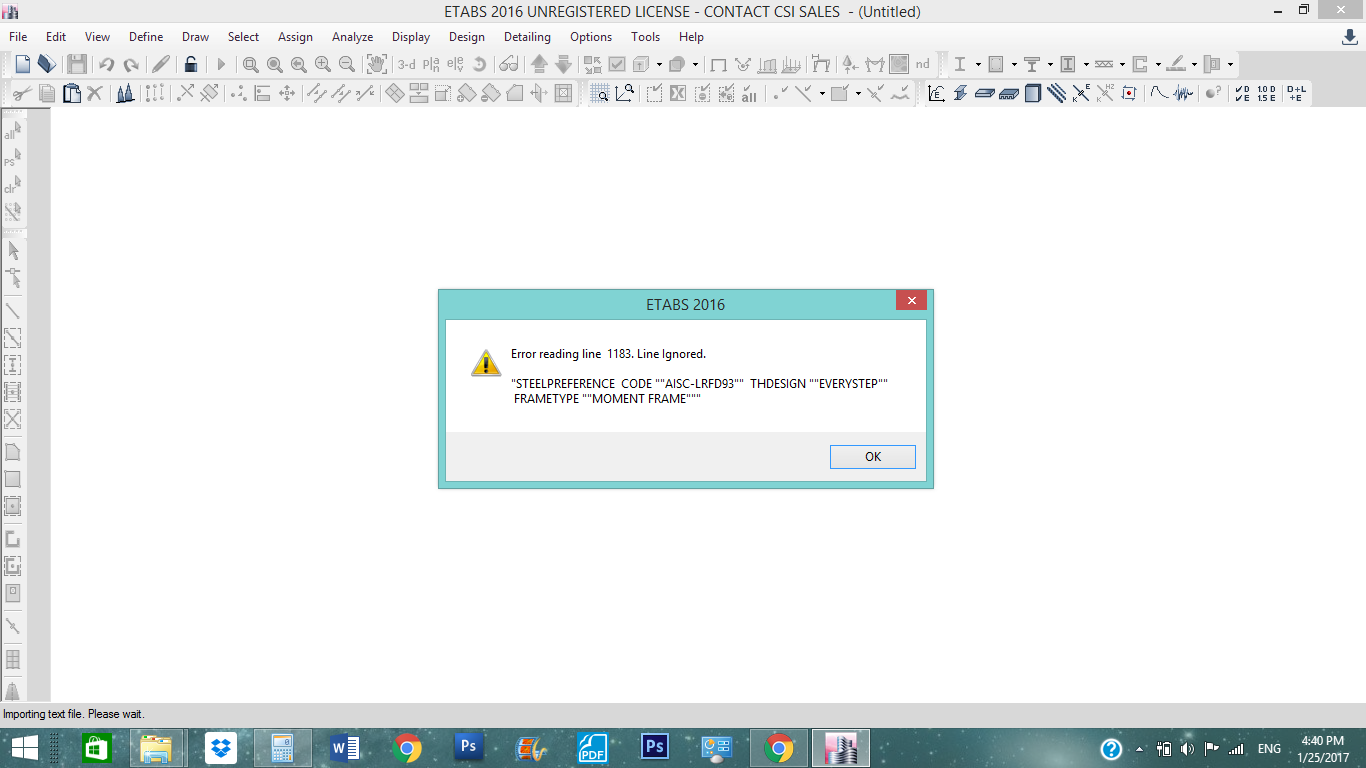Viewport: 1366px width, 768px height.
Task: Expand the shear wall design dropdown arrow
Action: [1158, 64]
